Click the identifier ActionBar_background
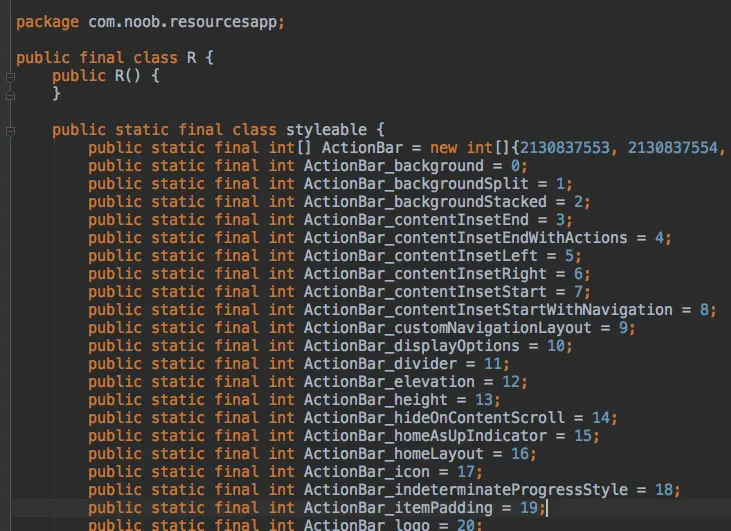 point(394,166)
